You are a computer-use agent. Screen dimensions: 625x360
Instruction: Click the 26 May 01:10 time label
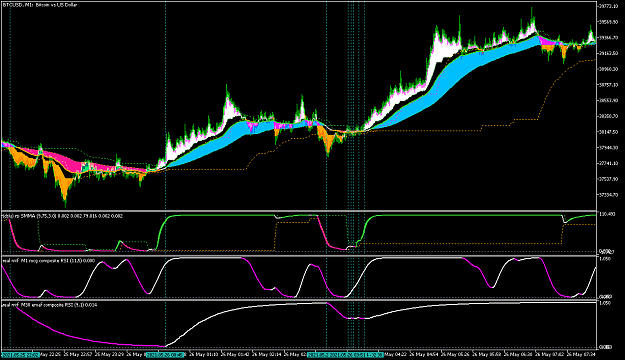(203, 354)
